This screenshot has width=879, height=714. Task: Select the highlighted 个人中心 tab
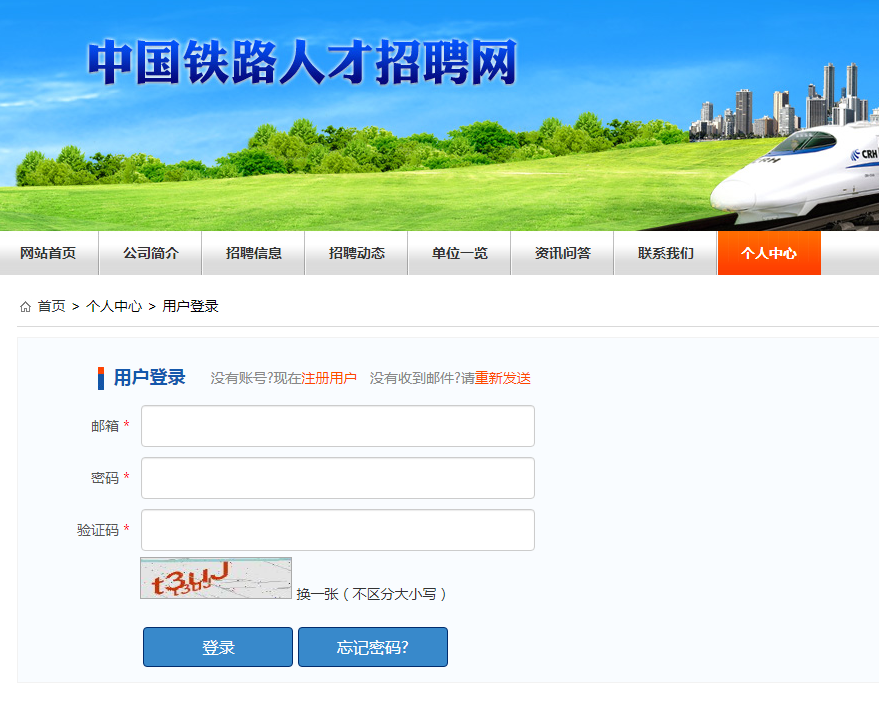click(769, 253)
